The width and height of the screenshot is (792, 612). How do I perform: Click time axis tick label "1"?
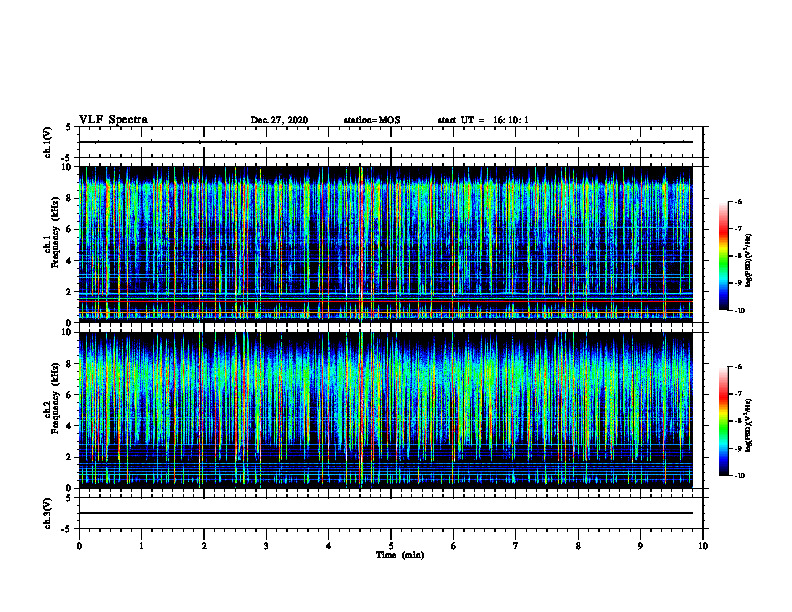[x=141, y=546]
